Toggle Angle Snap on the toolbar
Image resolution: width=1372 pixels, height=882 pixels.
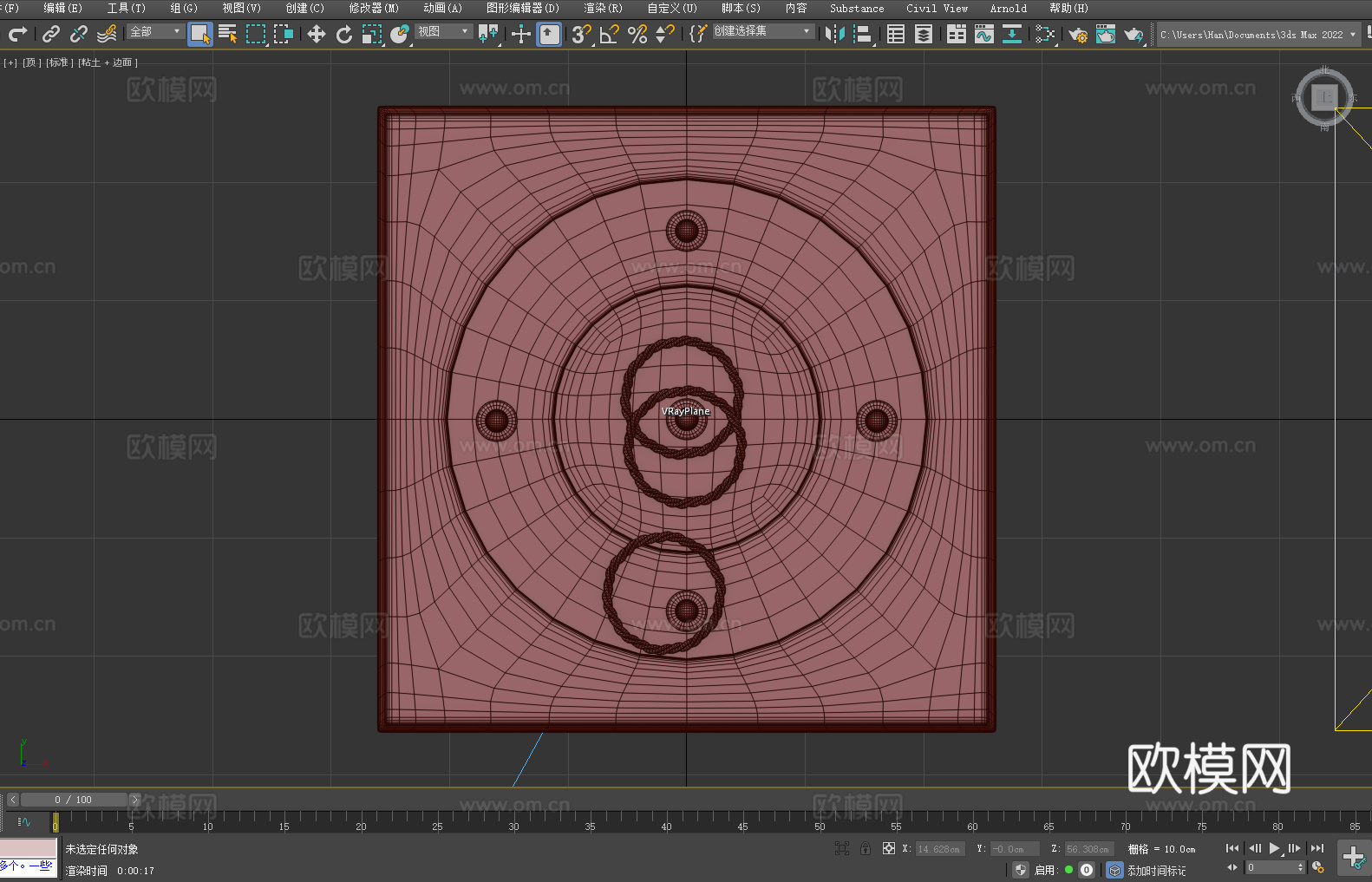click(x=609, y=34)
